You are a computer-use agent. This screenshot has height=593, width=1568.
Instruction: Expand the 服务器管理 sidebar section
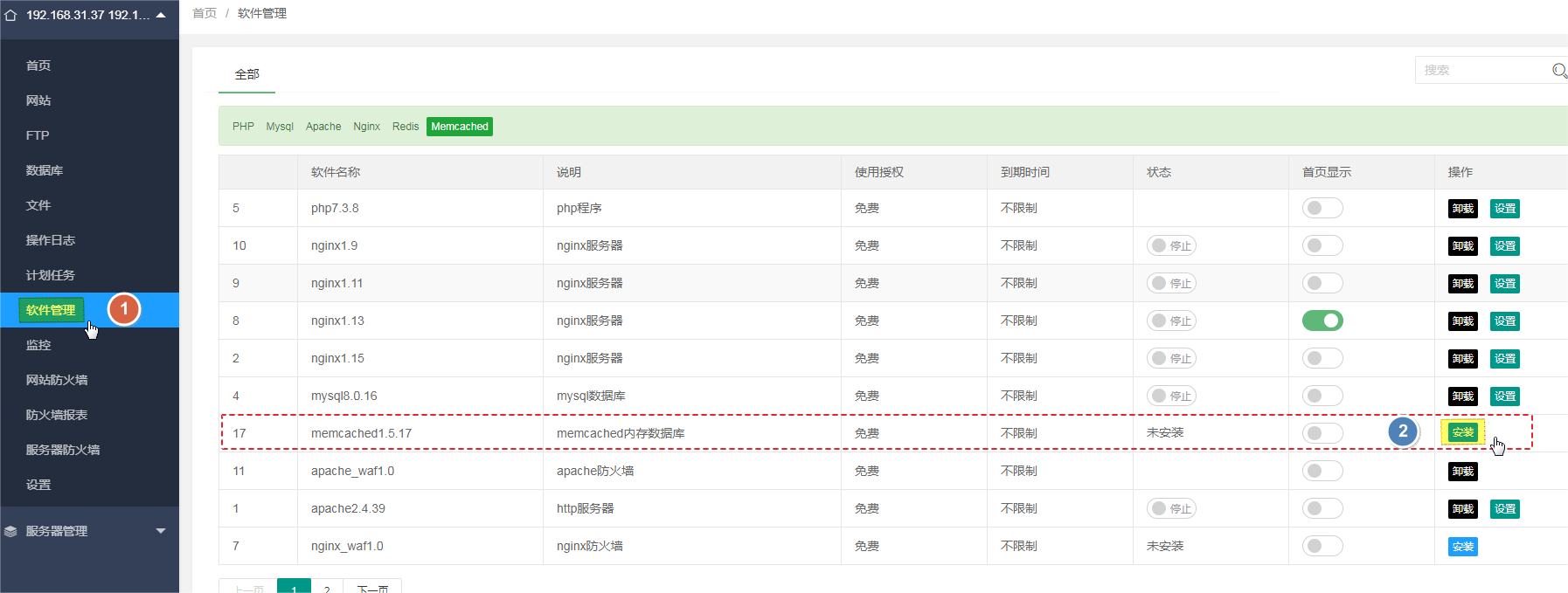tap(160, 531)
